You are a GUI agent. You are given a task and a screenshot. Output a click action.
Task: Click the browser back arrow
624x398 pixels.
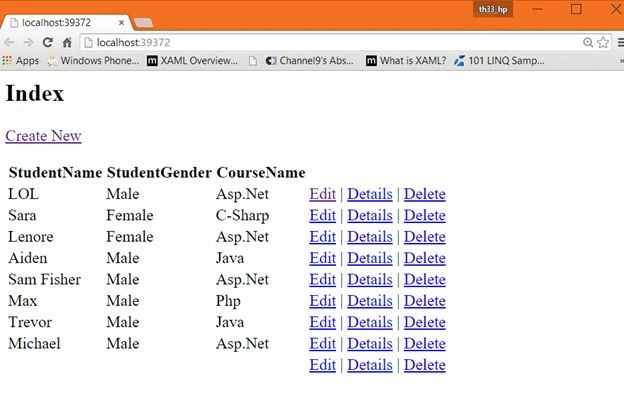pos(9,42)
